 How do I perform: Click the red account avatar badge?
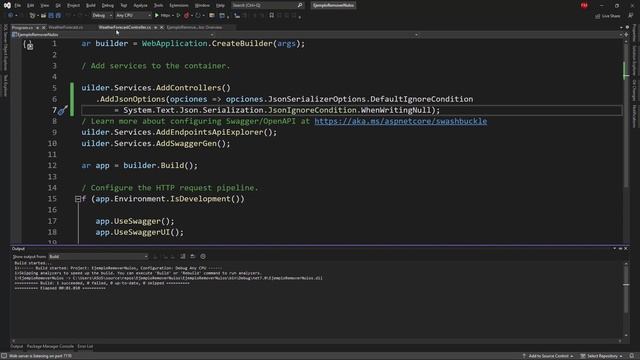[x=584, y=5]
